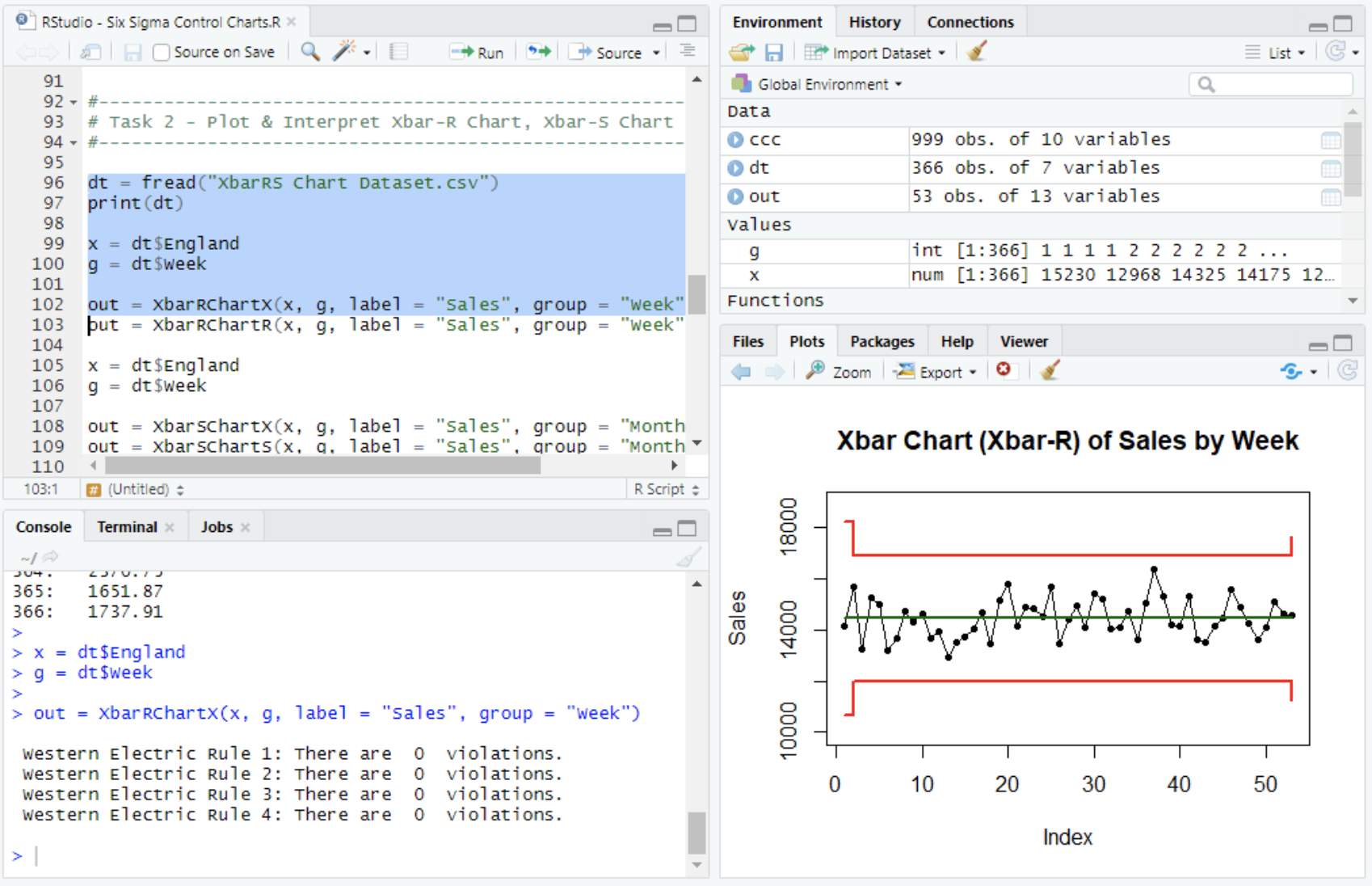Re-run the previous code region
The height and width of the screenshot is (886, 1372).
coord(538,51)
